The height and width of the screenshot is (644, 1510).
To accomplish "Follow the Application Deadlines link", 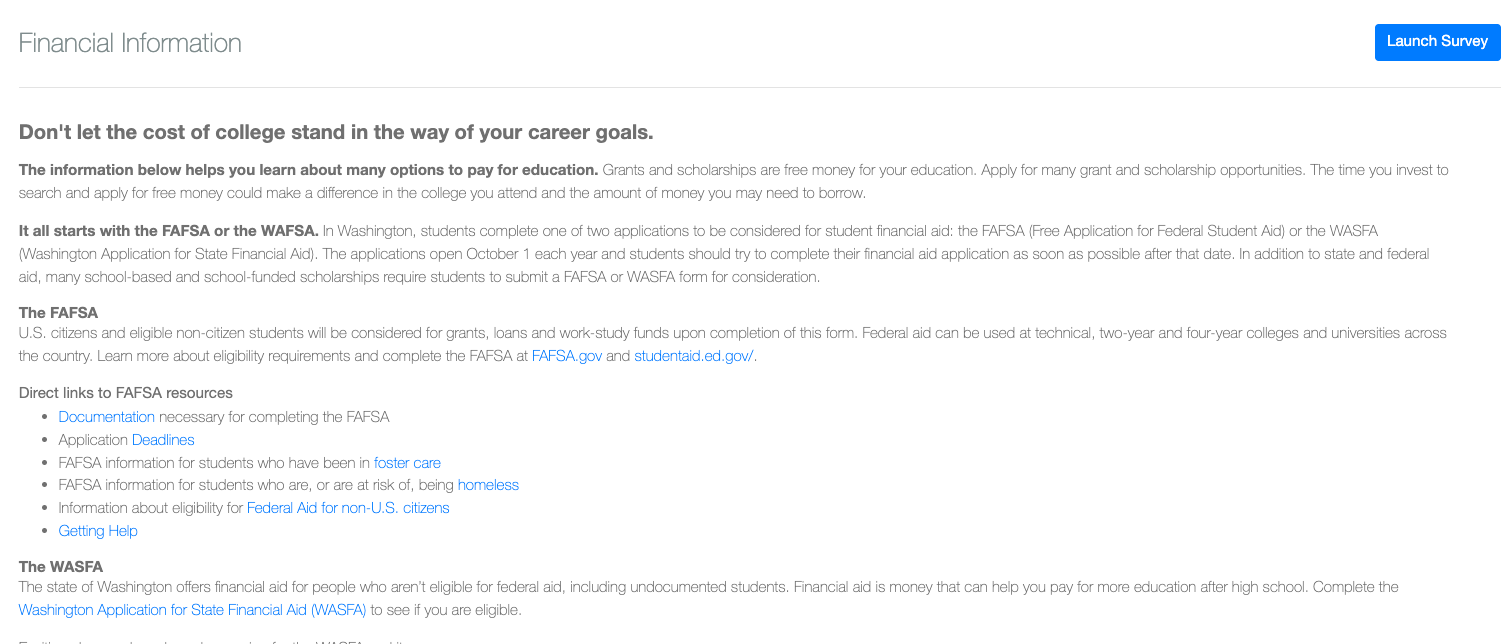I will pyautogui.click(x=163, y=440).
